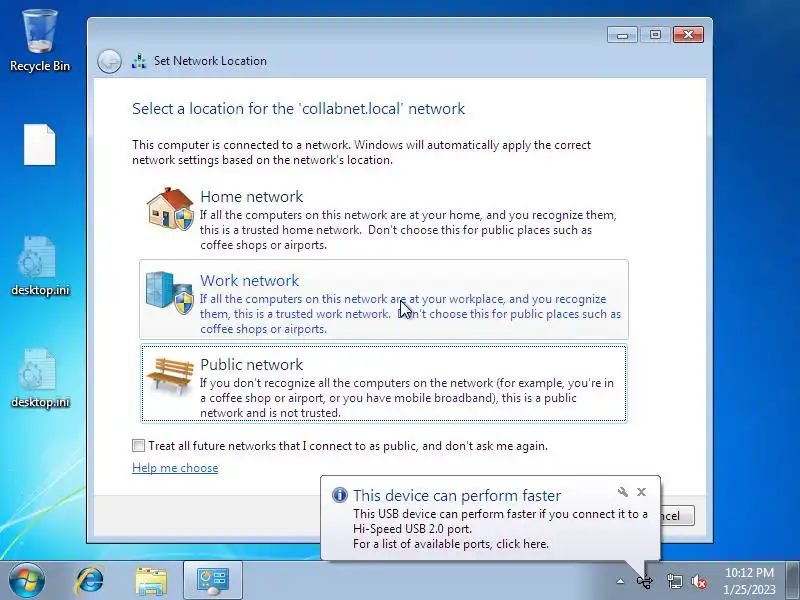
Task: Click 'This device can perform faster' title
Action: click(457, 495)
